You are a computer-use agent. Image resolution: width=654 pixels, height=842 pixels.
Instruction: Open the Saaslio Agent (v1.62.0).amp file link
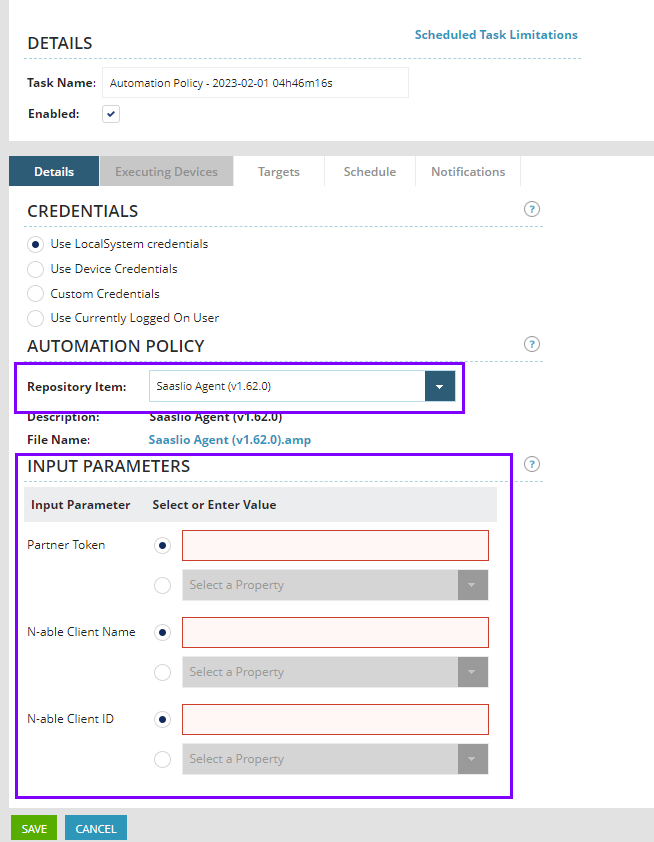tap(230, 440)
